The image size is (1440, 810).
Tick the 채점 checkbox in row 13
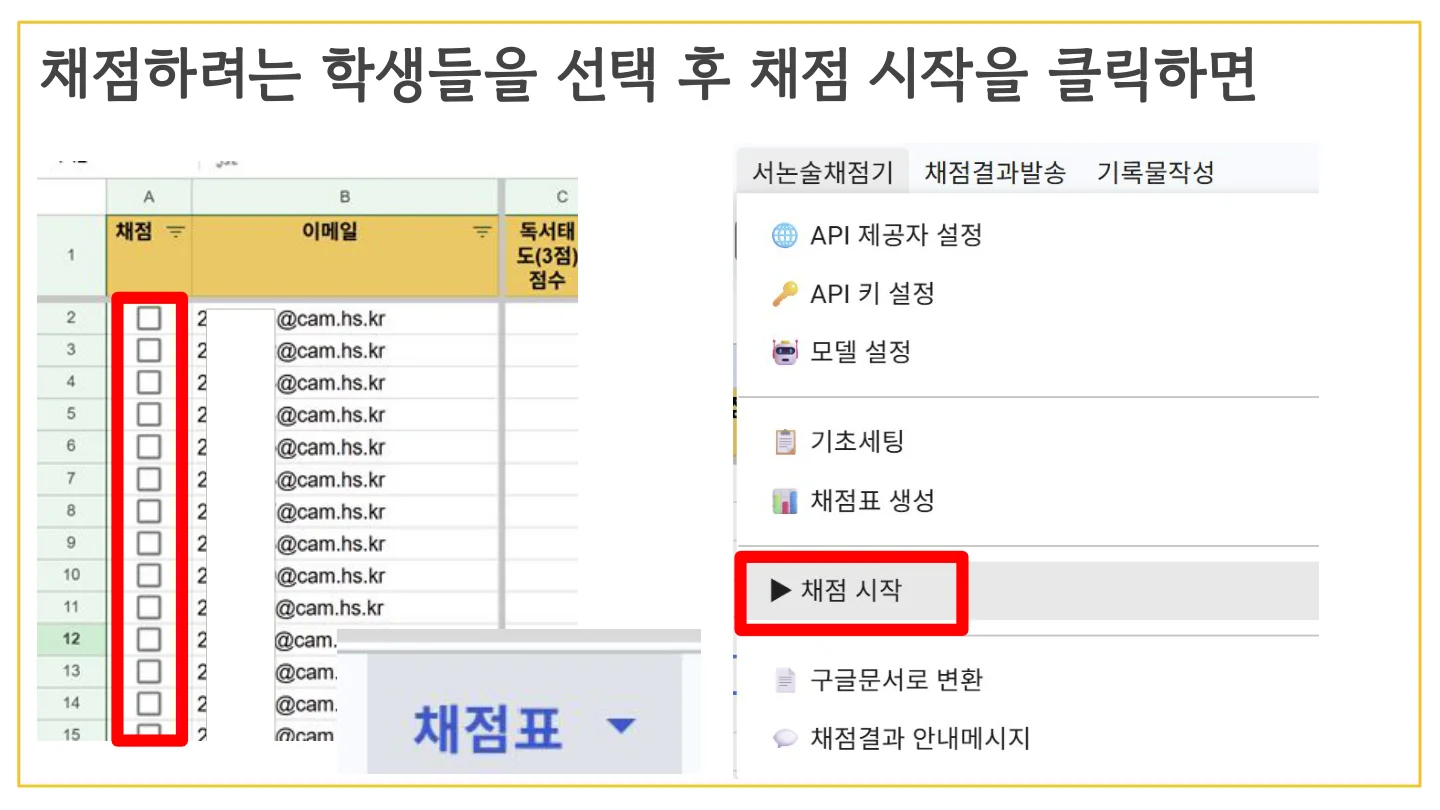[x=149, y=671]
